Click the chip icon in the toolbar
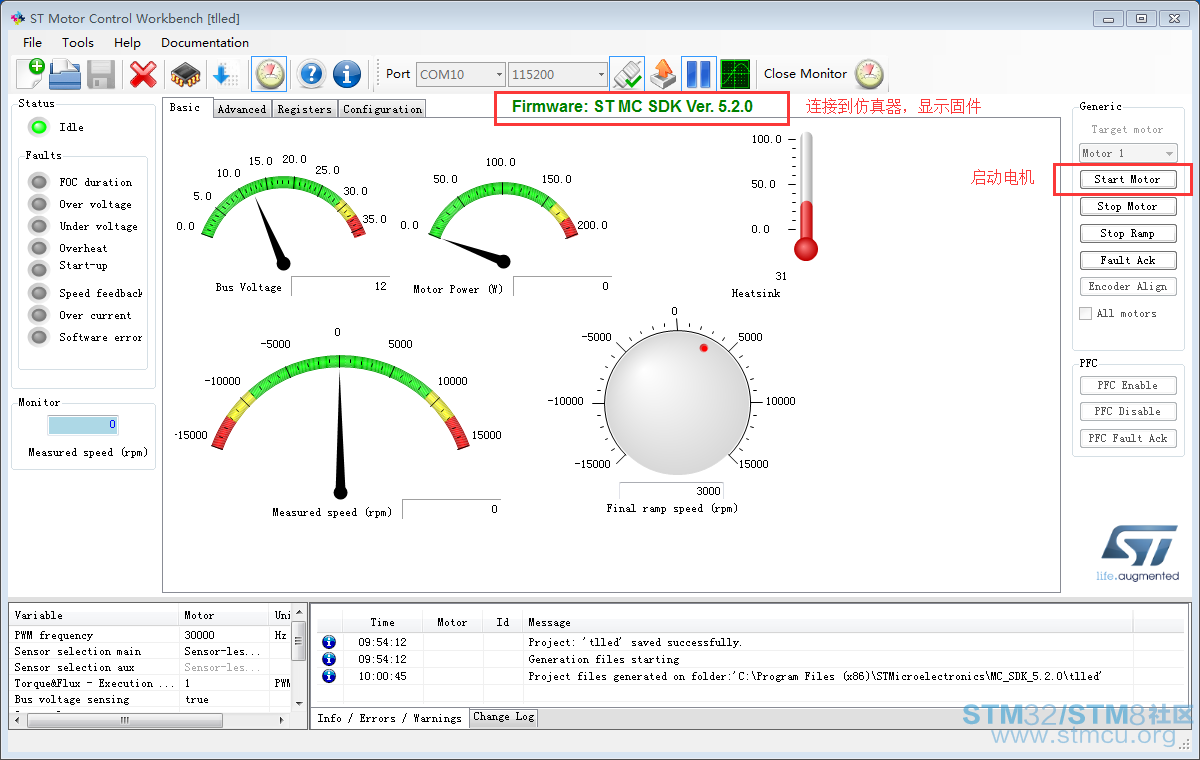Screen dimensions: 1200x760 (x=185, y=74)
